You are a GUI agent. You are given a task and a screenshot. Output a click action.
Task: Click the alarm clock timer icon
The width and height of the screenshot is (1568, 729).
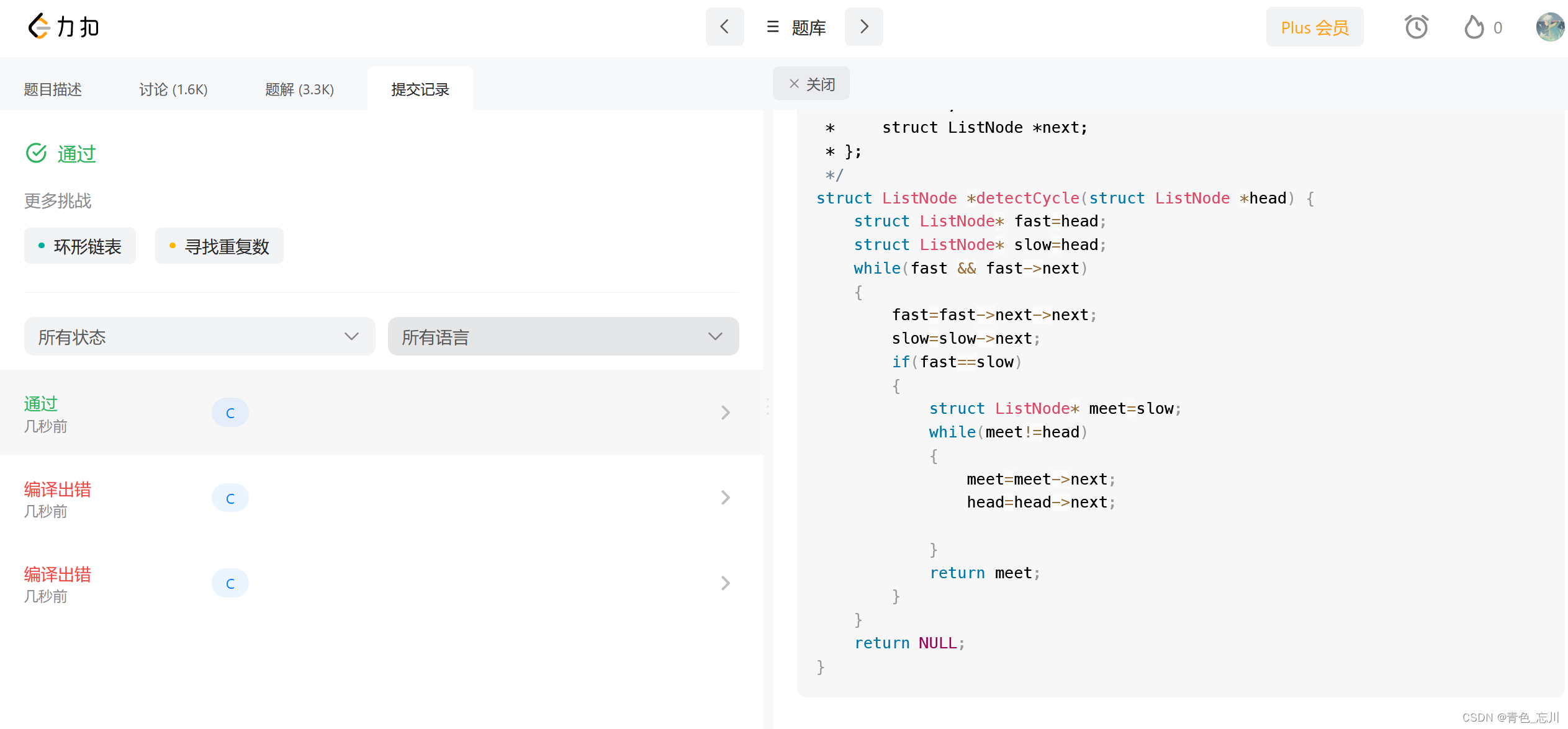[x=1416, y=27]
